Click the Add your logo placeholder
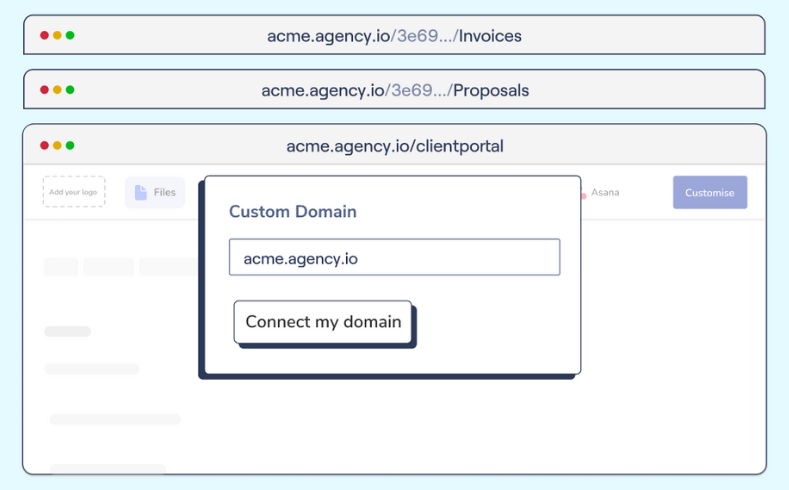The image size is (789, 490). (x=74, y=192)
